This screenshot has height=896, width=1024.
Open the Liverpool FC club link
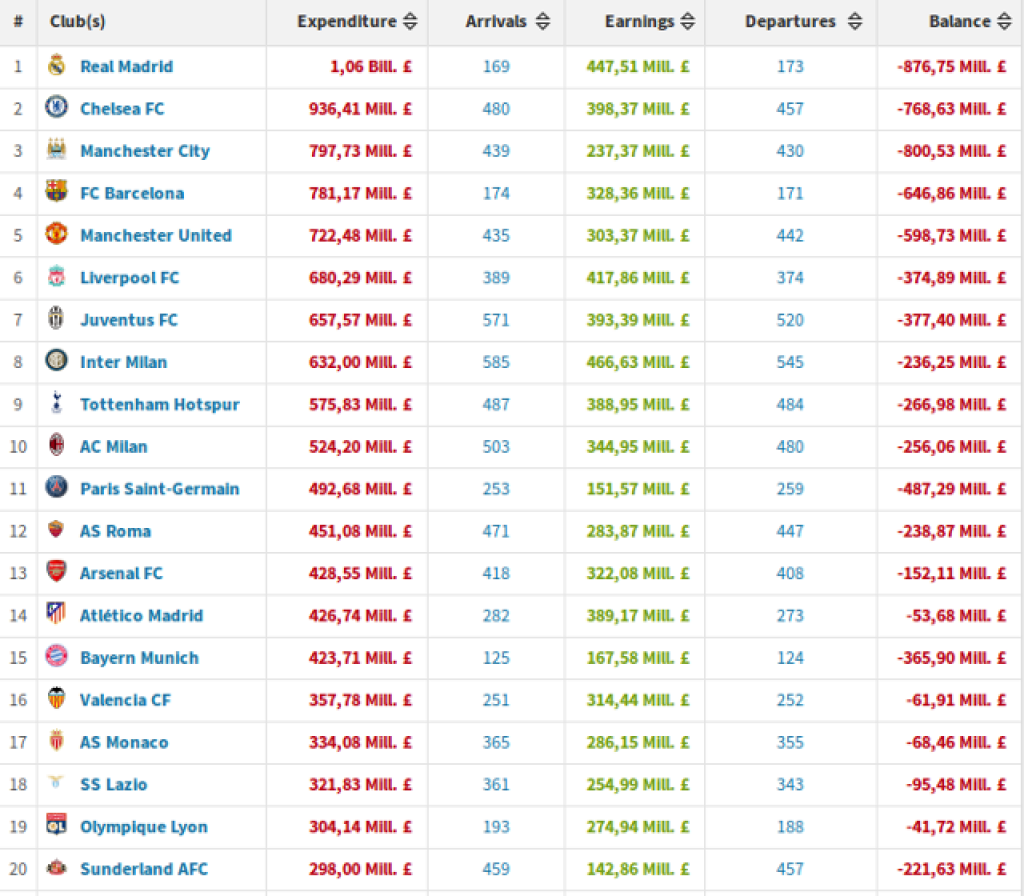[x=129, y=278]
